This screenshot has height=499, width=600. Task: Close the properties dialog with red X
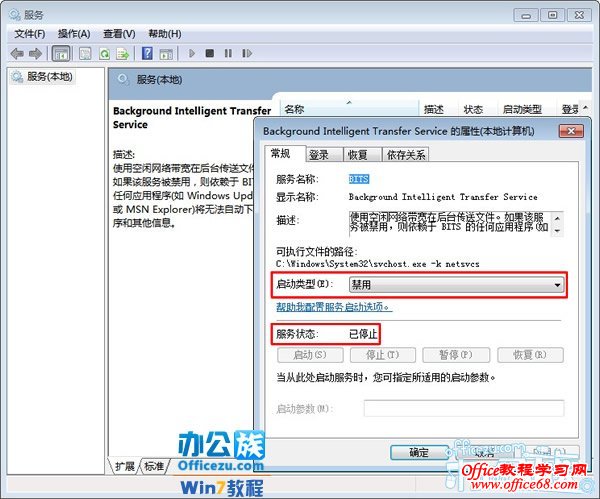pos(571,131)
